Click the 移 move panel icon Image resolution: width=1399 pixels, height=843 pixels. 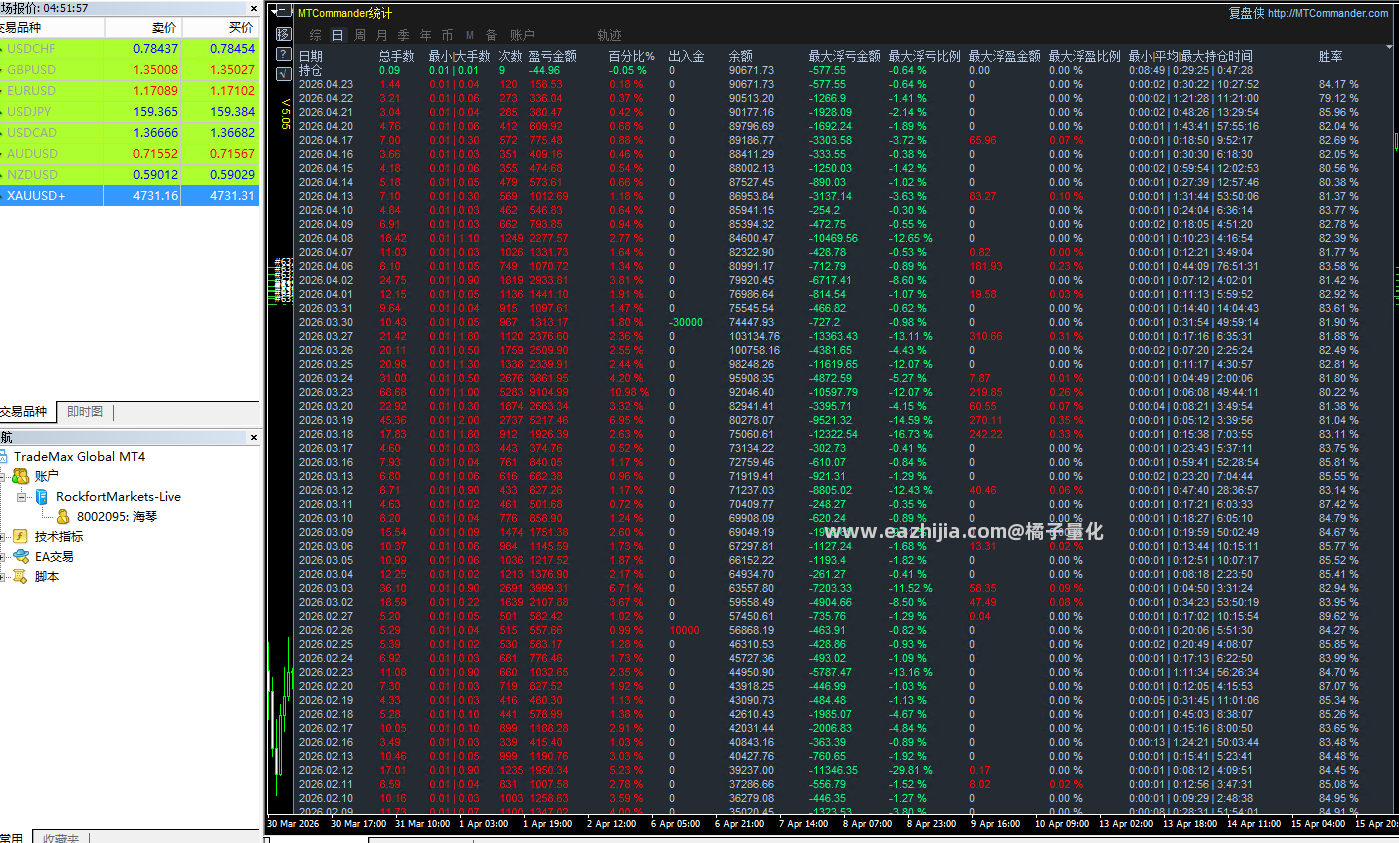283,33
